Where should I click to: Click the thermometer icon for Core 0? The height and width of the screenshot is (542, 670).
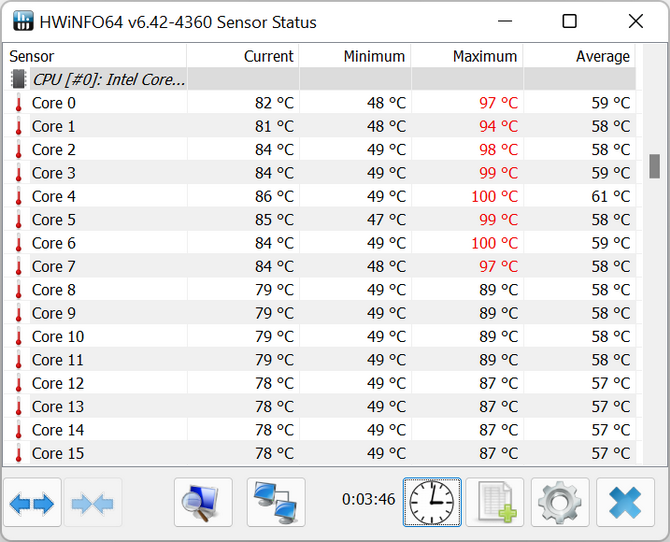point(18,103)
